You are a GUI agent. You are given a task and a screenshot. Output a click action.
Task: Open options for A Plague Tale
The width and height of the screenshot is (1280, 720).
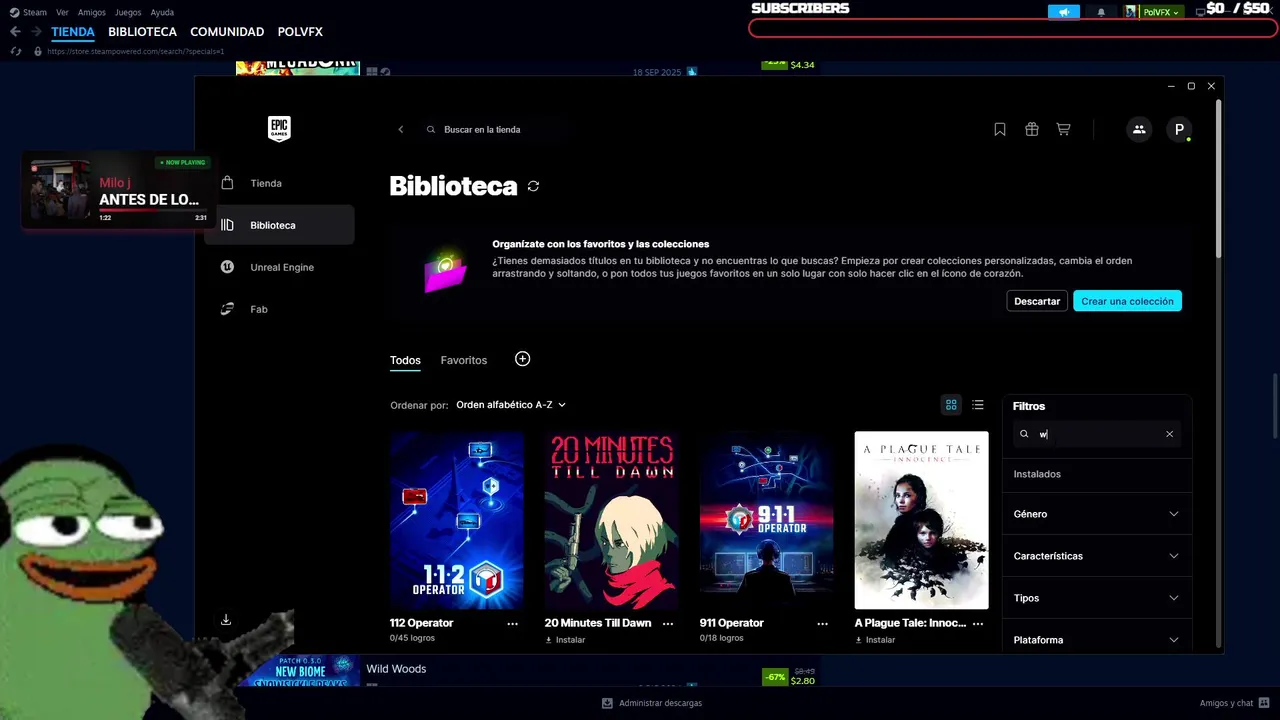pyautogui.click(x=978, y=623)
